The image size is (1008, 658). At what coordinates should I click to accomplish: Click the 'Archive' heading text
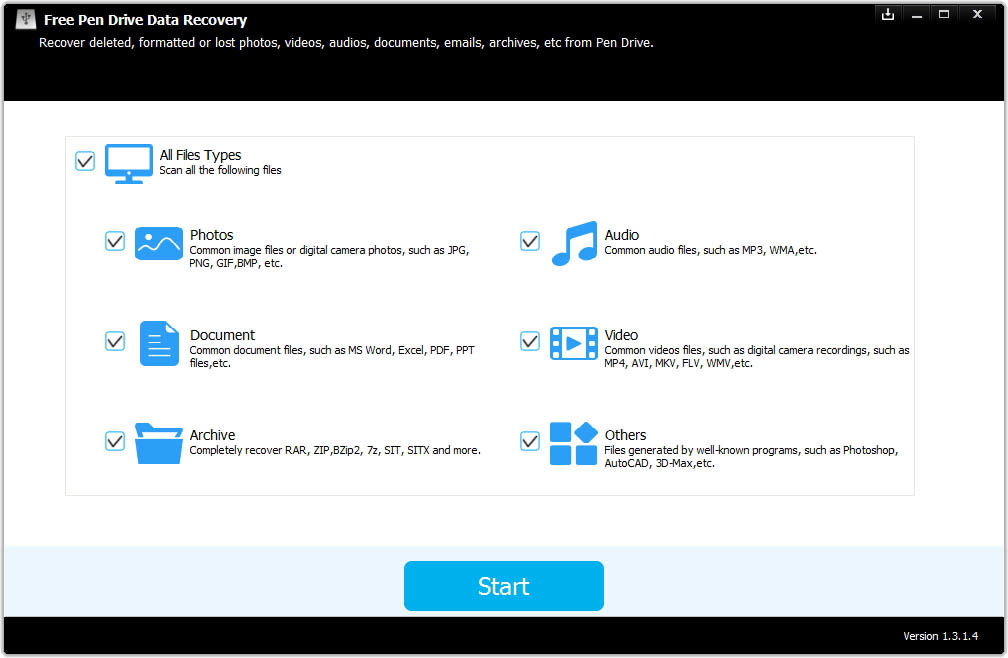click(x=212, y=435)
